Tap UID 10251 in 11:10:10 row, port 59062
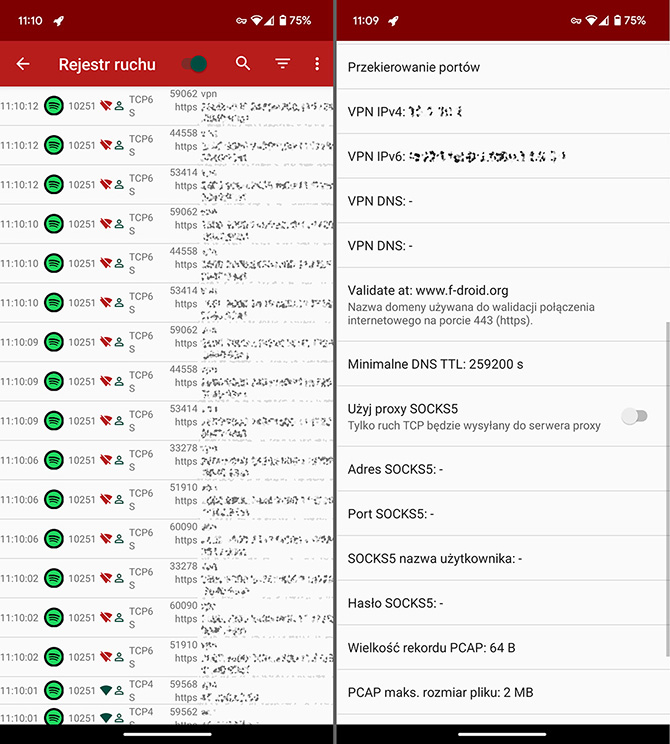 [82, 224]
